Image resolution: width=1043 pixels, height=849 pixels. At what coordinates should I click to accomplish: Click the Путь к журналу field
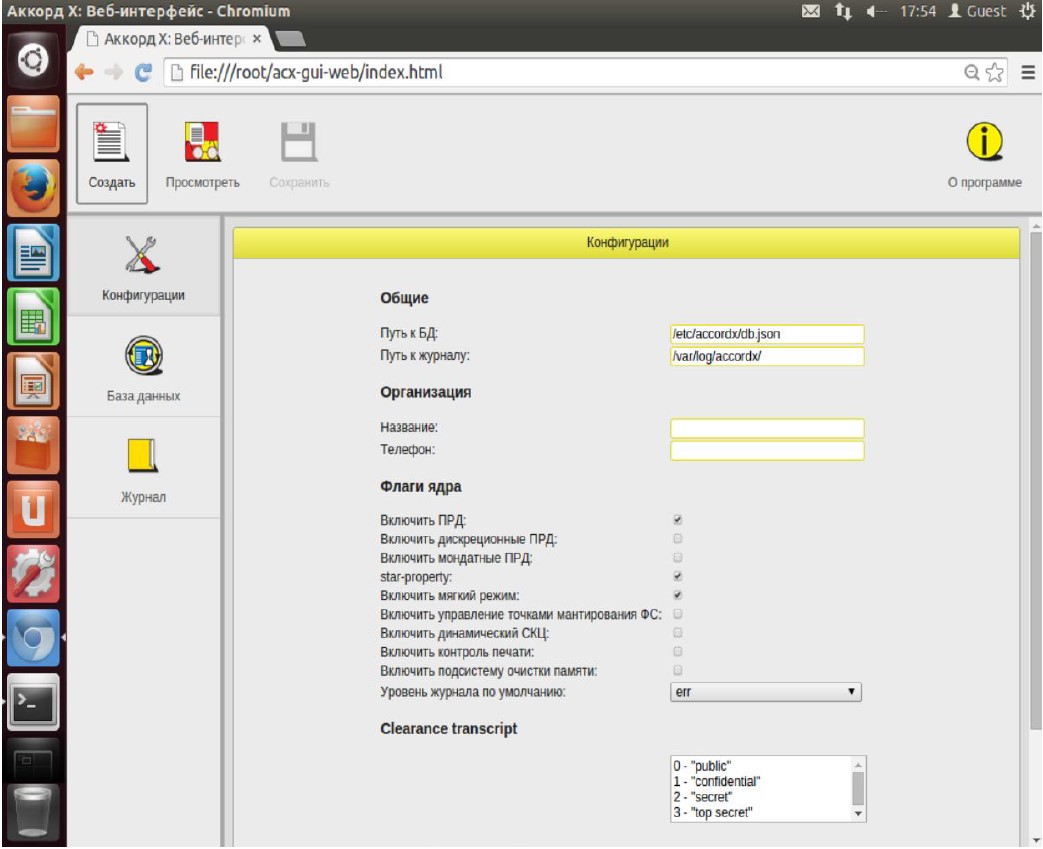tap(767, 356)
